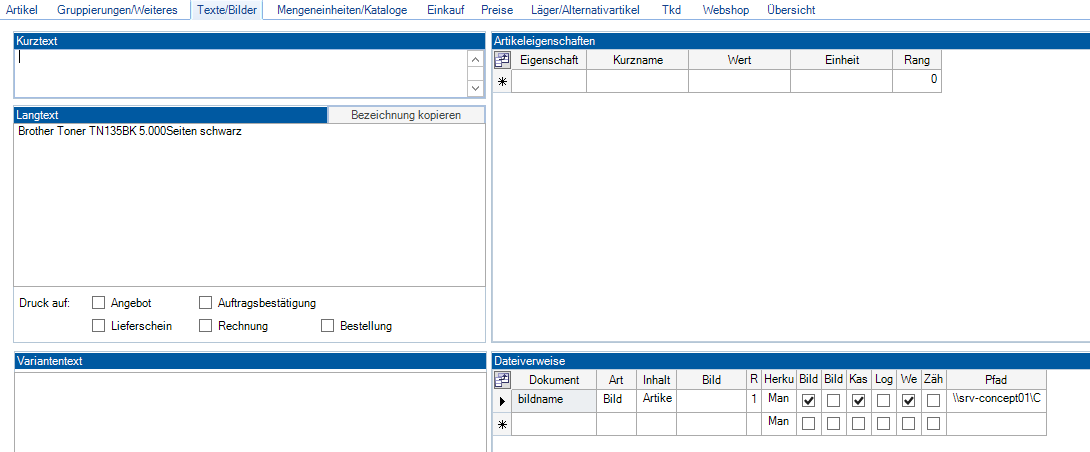The width and height of the screenshot is (1090, 452).
Task: Select the bildname row via its arrow marker
Action: tap(502, 400)
